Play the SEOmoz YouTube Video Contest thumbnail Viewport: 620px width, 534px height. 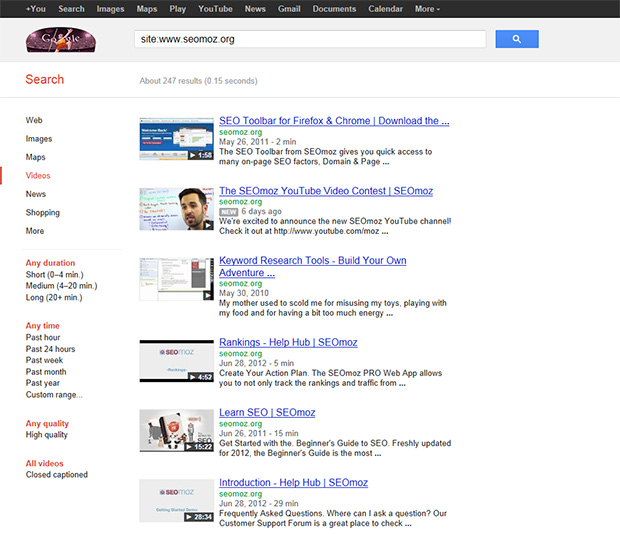[176, 209]
